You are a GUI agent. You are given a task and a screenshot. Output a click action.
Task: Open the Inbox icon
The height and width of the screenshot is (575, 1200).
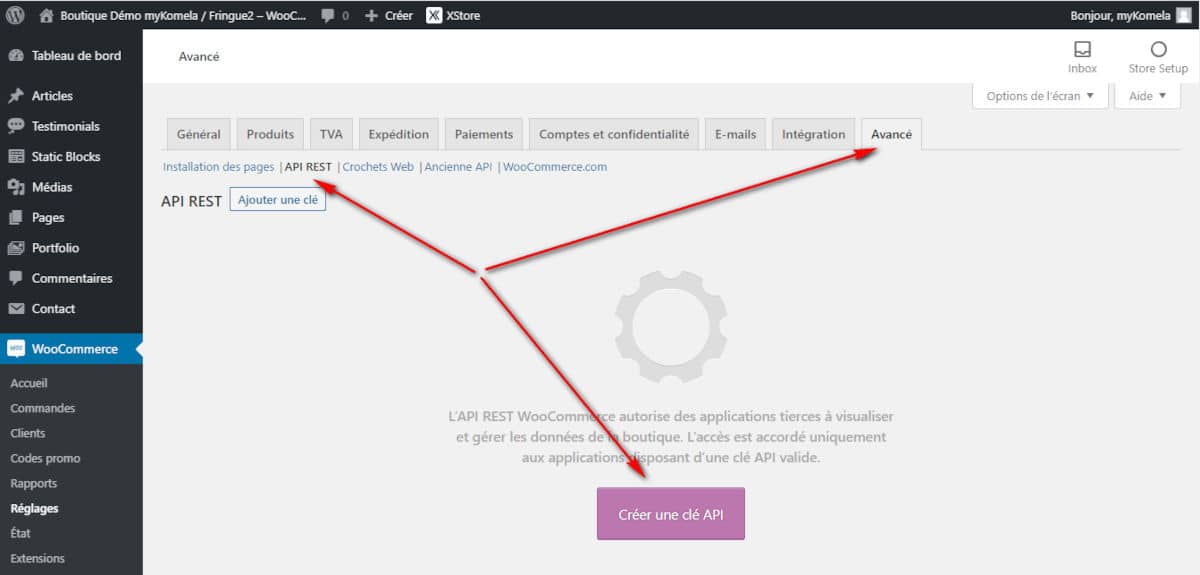[1082, 49]
